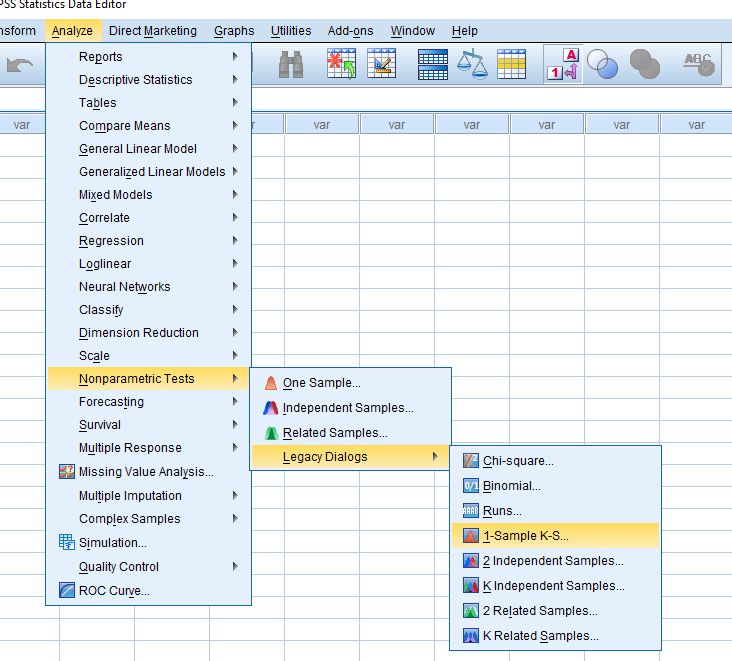Click the Weight Cases scale icon
Viewport: 732px width, 661px height.
(472, 64)
